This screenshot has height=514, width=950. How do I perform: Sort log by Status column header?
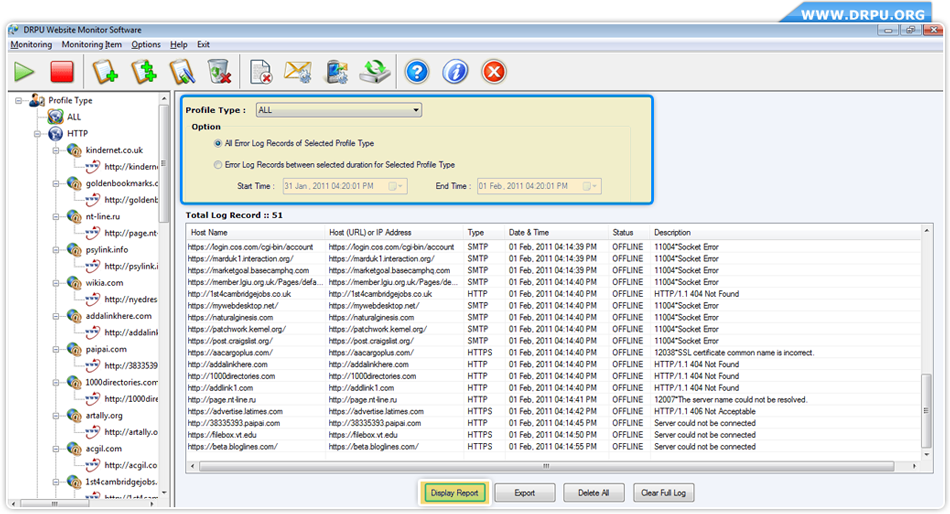(x=628, y=233)
